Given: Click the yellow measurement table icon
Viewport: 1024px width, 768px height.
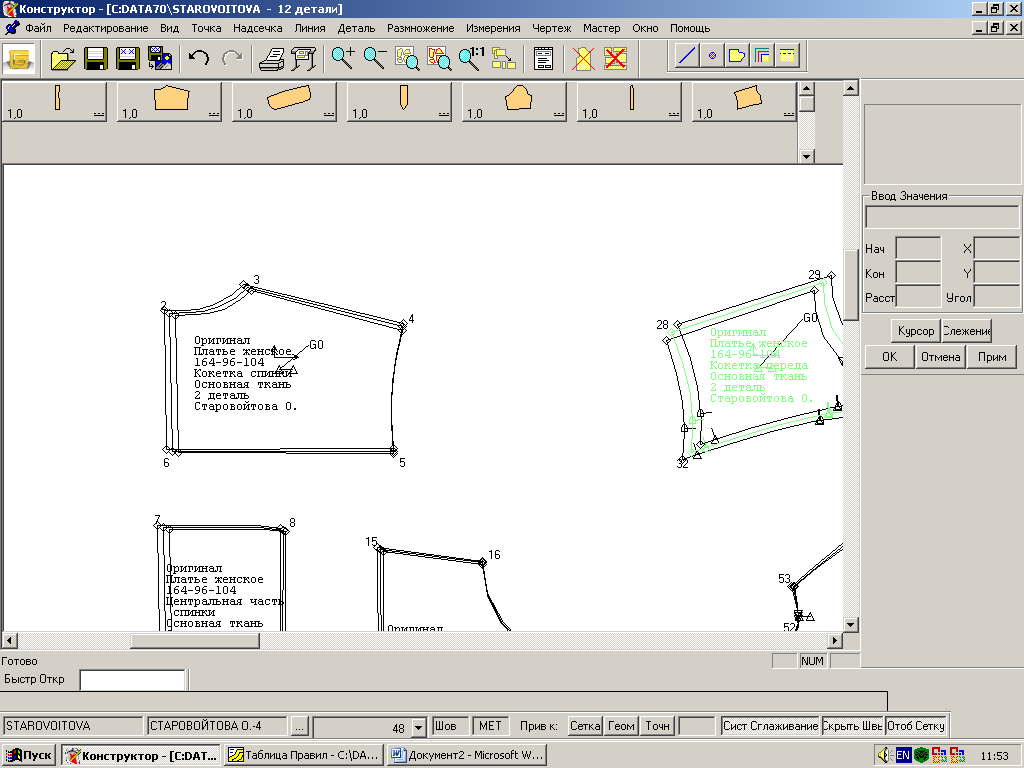Looking at the screenshot, I should coord(788,56).
